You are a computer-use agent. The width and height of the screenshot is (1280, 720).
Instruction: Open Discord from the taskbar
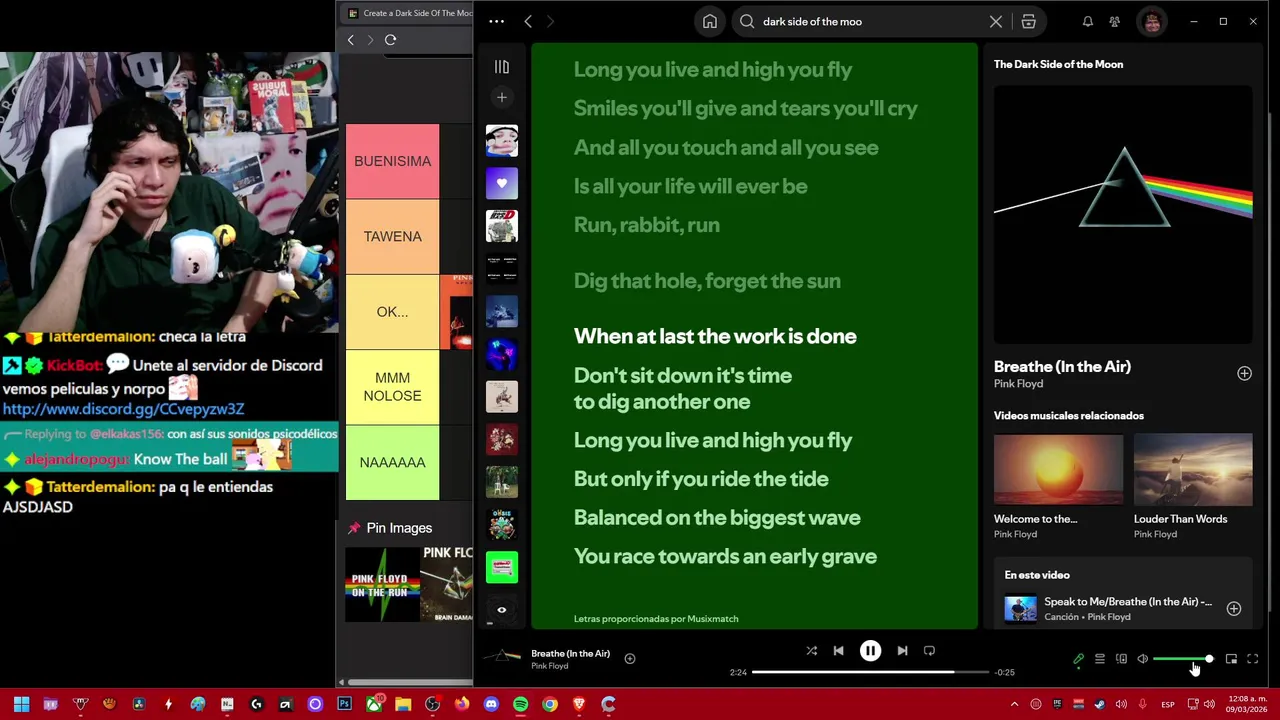point(491,705)
